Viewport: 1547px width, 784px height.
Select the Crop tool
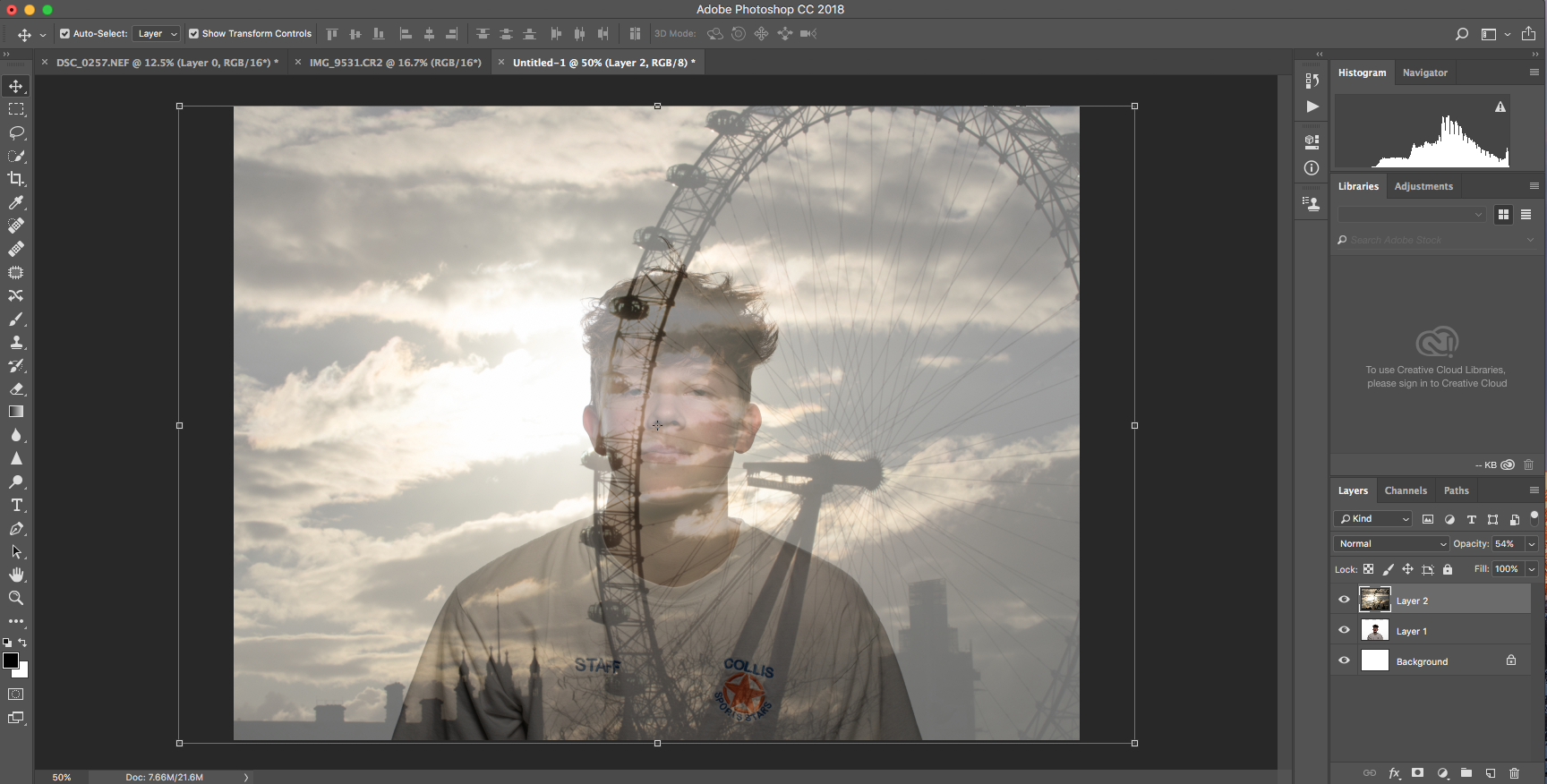tap(16, 179)
